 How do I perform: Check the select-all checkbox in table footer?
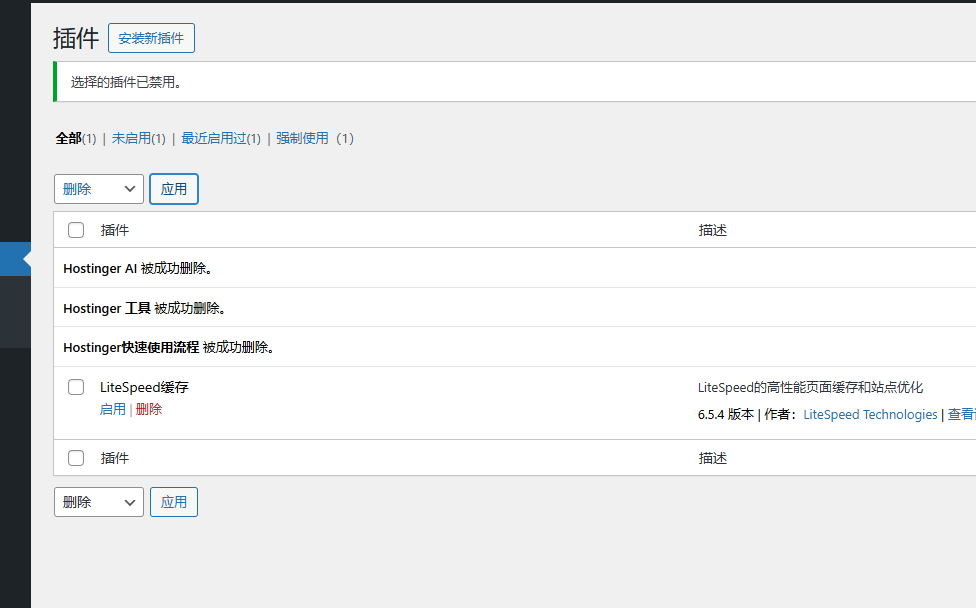pyautogui.click(x=75, y=457)
